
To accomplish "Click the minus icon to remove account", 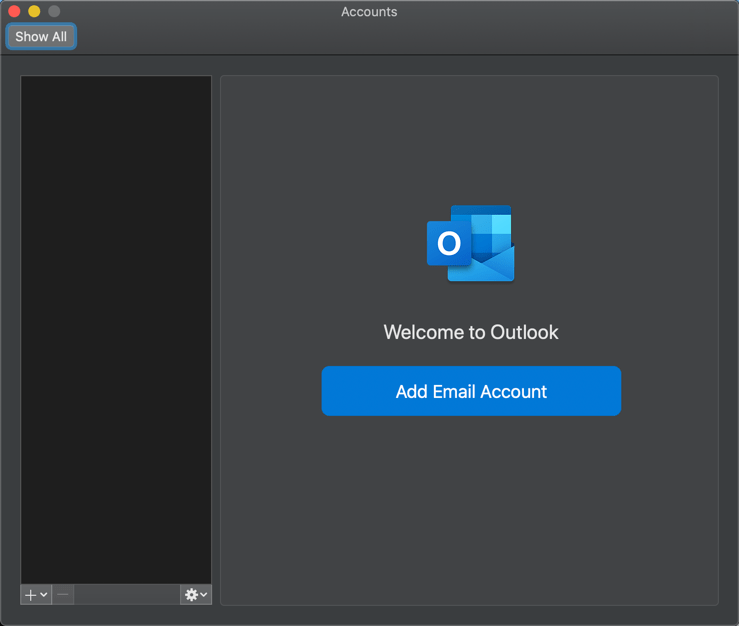I will pyautogui.click(x=63, y=595).
